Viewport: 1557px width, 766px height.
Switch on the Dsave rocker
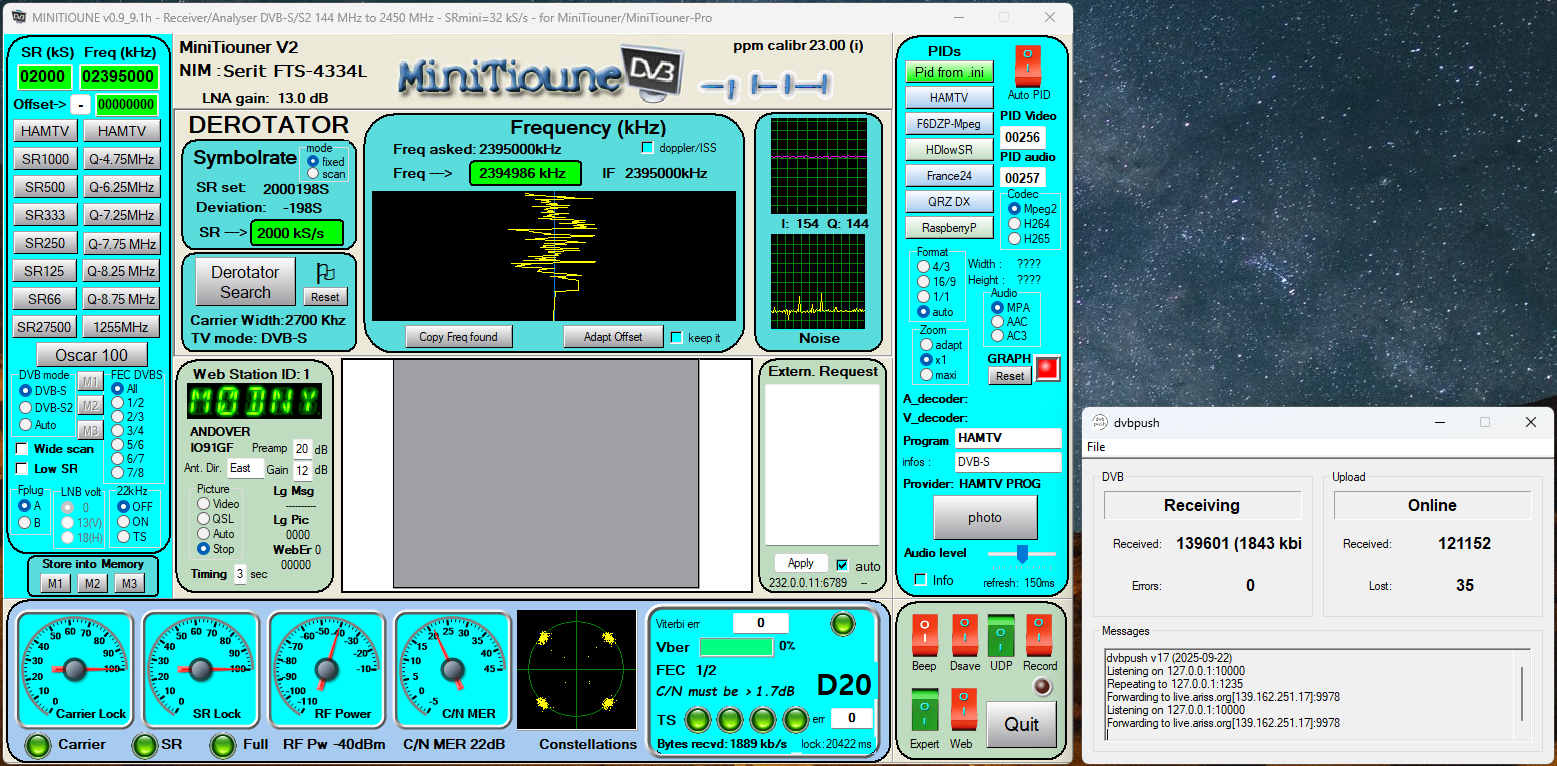pos(965,636)
